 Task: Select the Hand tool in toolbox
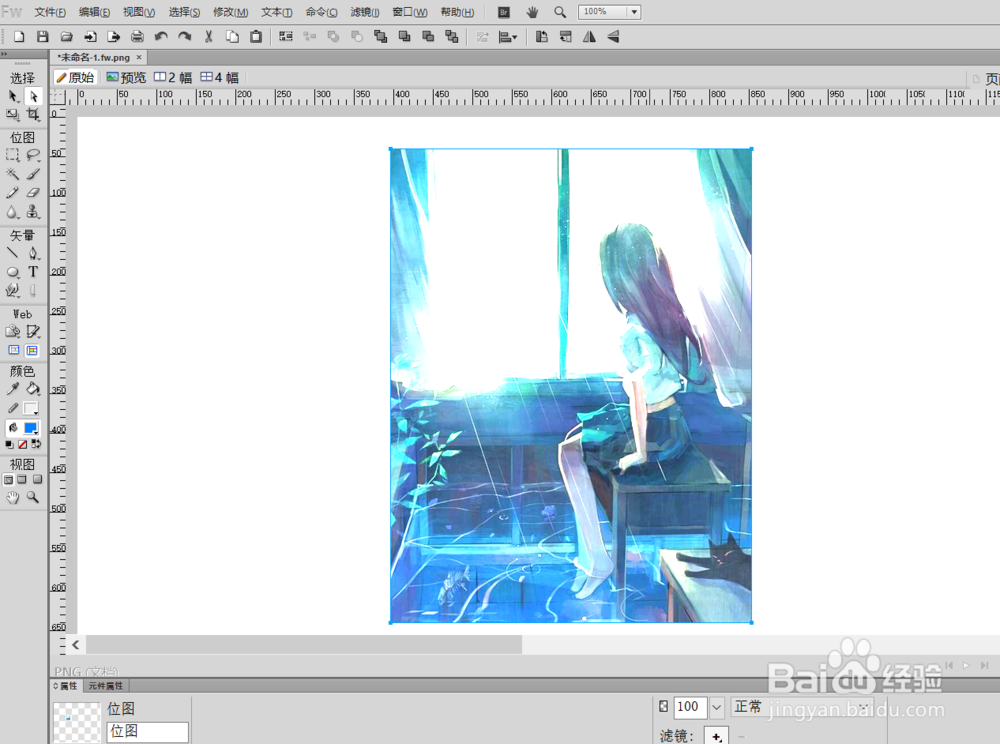[x=13, y=498]
